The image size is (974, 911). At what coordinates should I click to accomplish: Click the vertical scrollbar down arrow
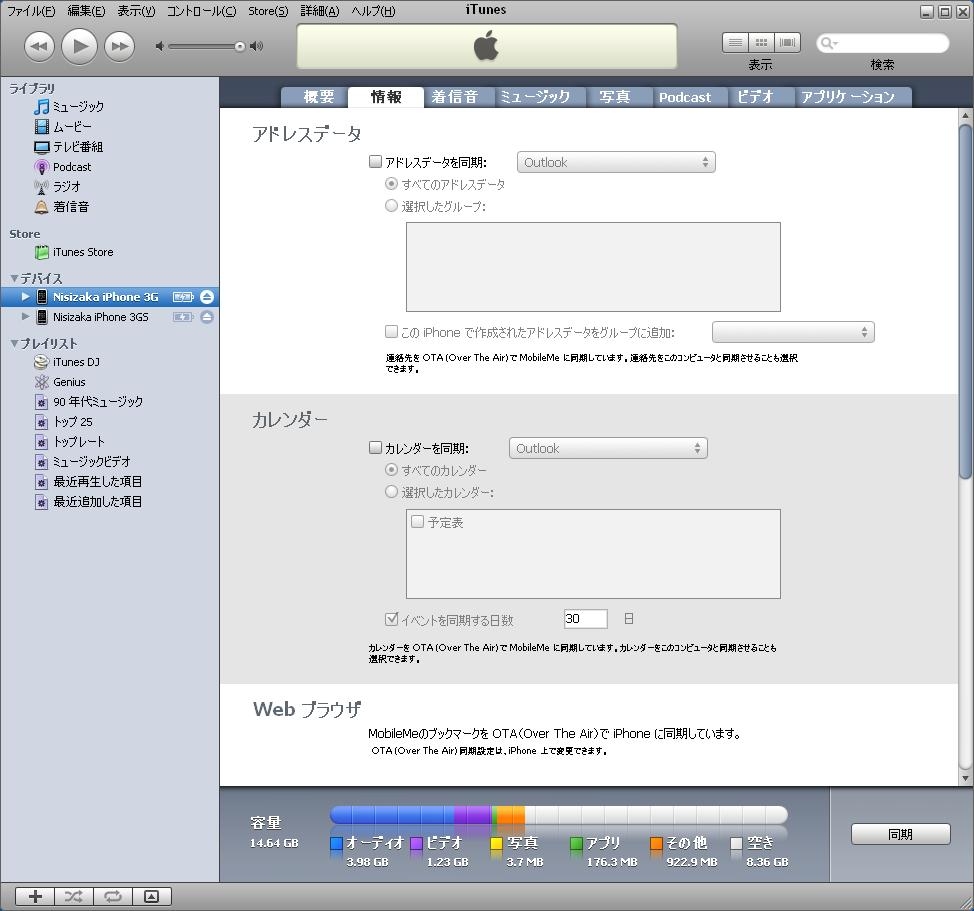click(965, 778)
